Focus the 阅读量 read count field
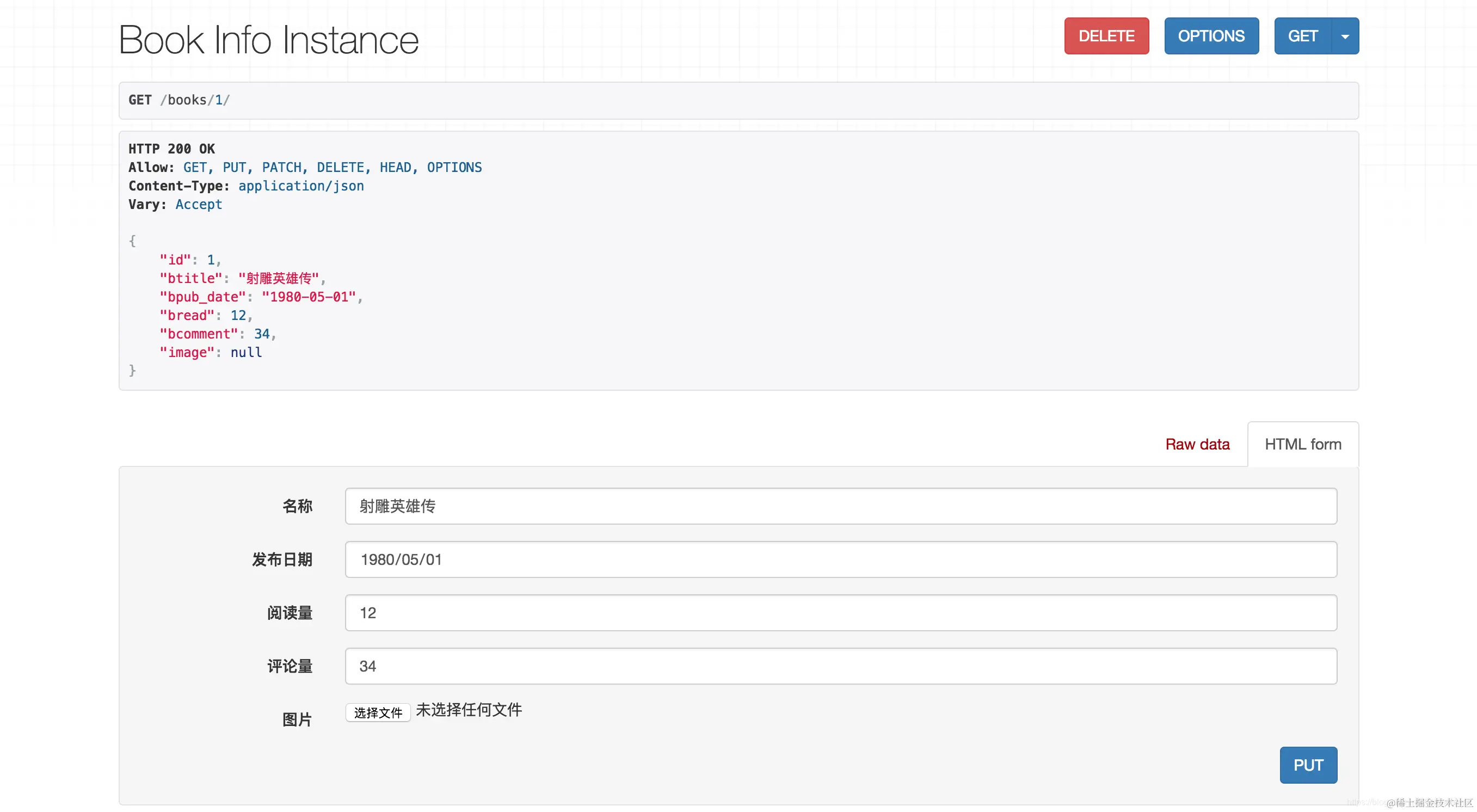Image resolution: width=1477 pixels, height=812 pixels. click(841, 612)
